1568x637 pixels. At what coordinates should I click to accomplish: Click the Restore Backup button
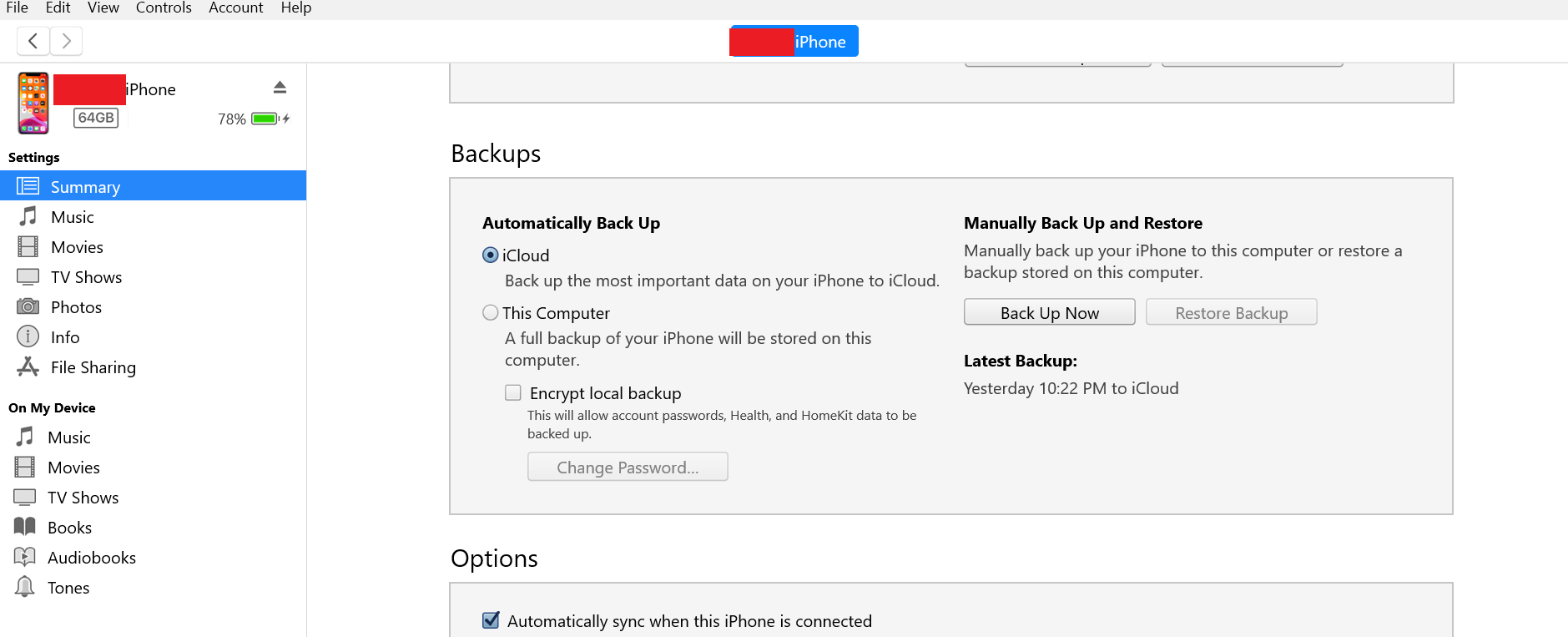click(x=1232, y=312)
